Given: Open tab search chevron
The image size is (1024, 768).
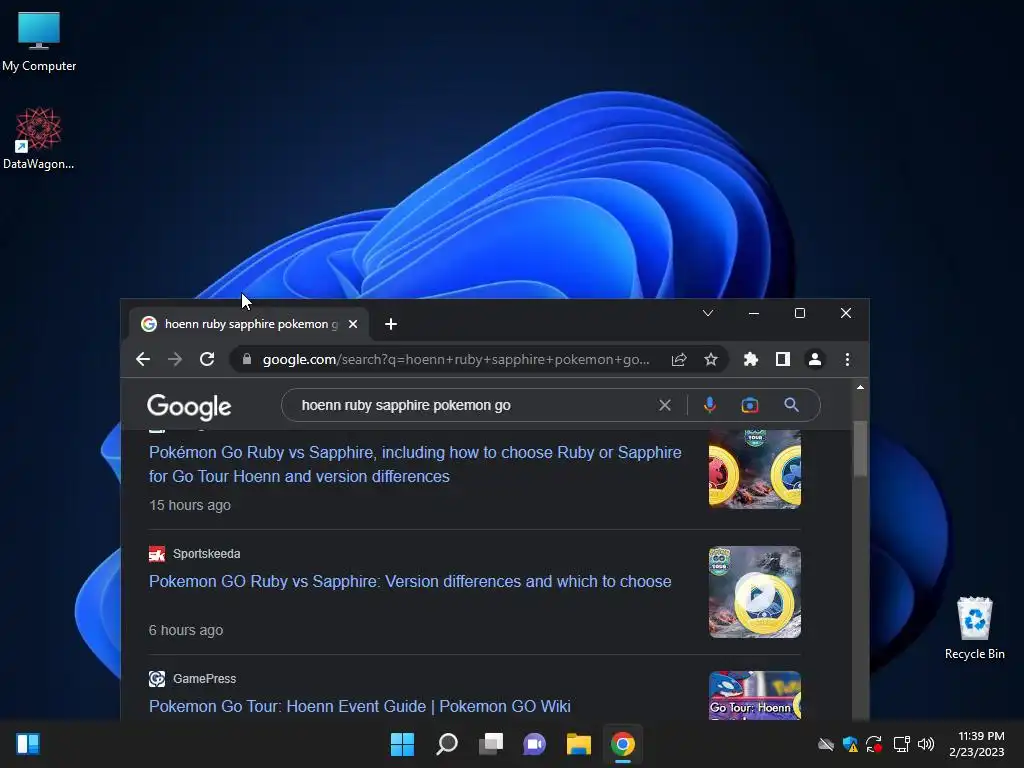Looking at the screenshot, I should click(x=707, y=313).
